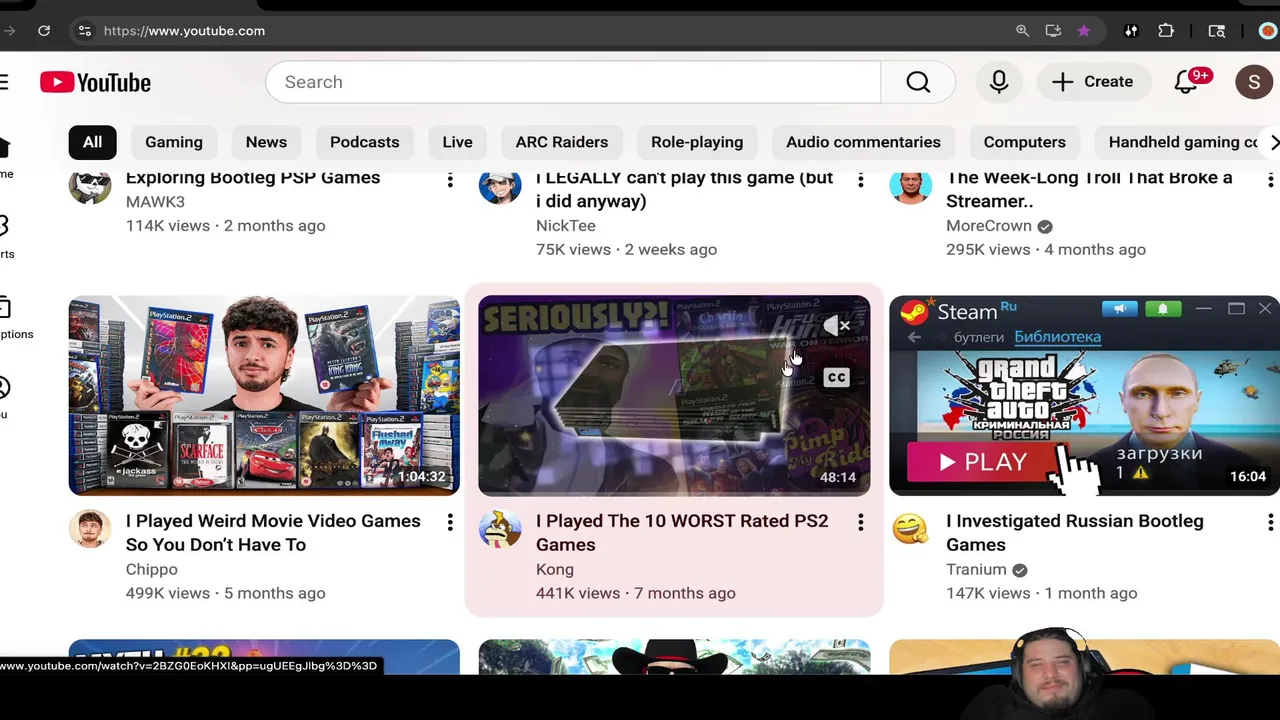View site information icon in address bar
1280x720 pixels.
[x=84, y=31]
